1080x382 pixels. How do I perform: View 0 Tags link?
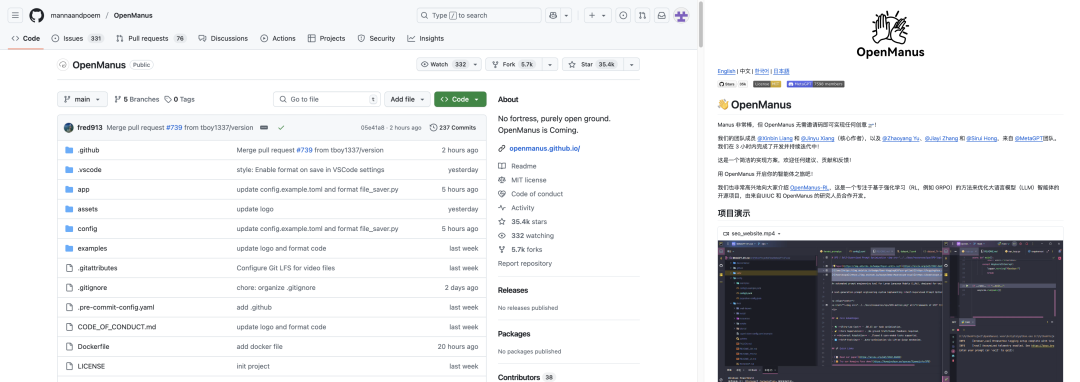click(x=180, y=99)
